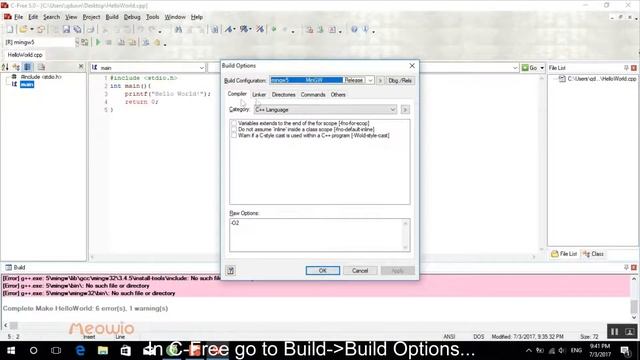Screen dimensions: 640x360
Task: Open the Windows Start menu
Action: pyautogui.click(x=11, y=350)
